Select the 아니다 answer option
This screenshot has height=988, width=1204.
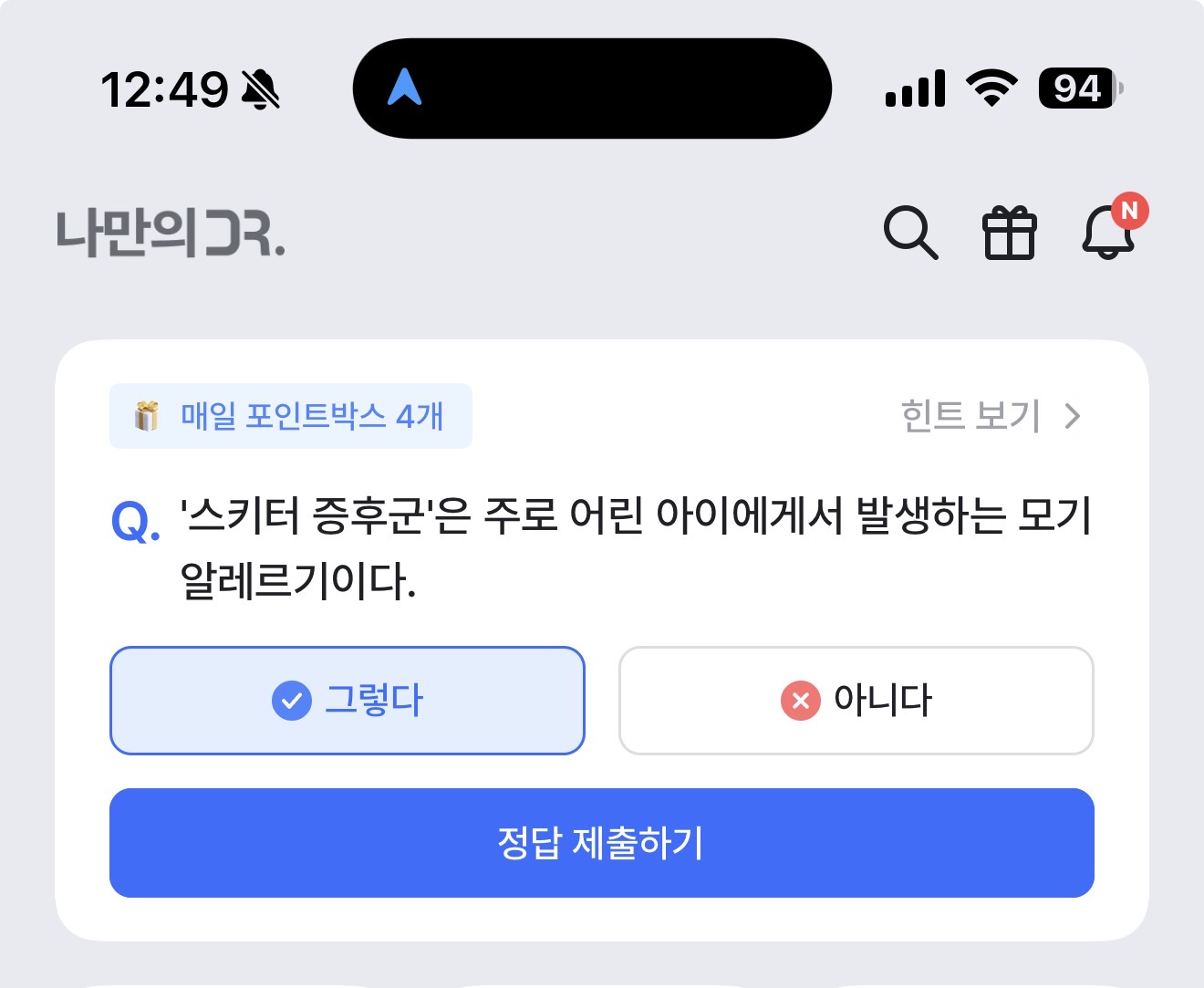[856, 701]
